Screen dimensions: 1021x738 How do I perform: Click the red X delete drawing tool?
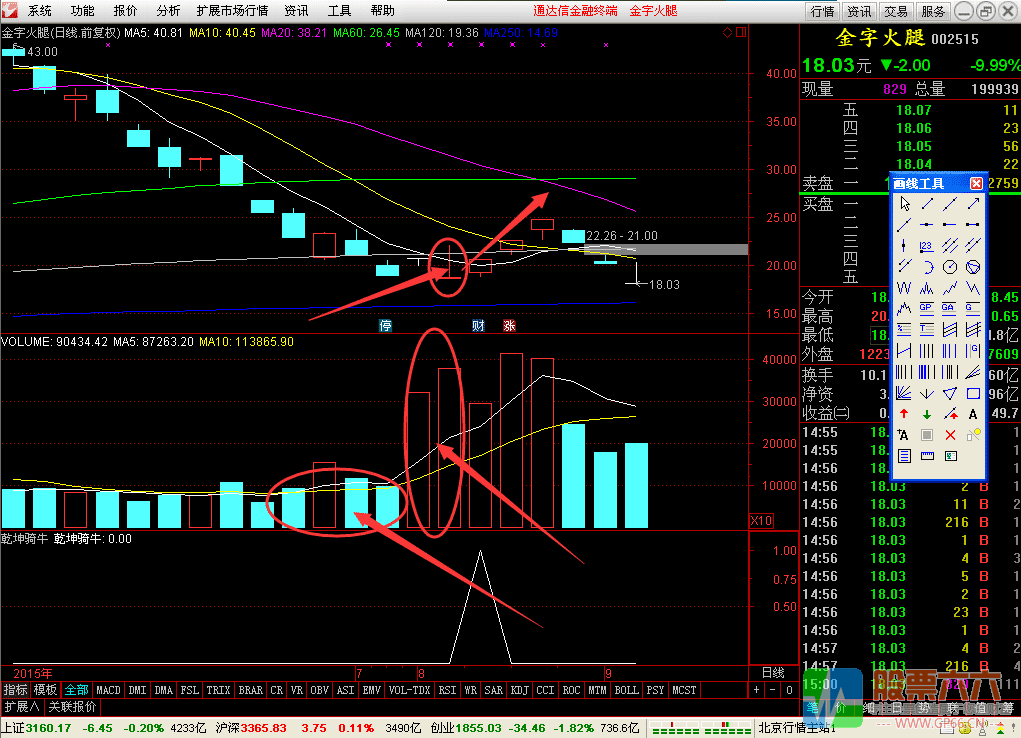pyautogui.click(x=950, y=434)
